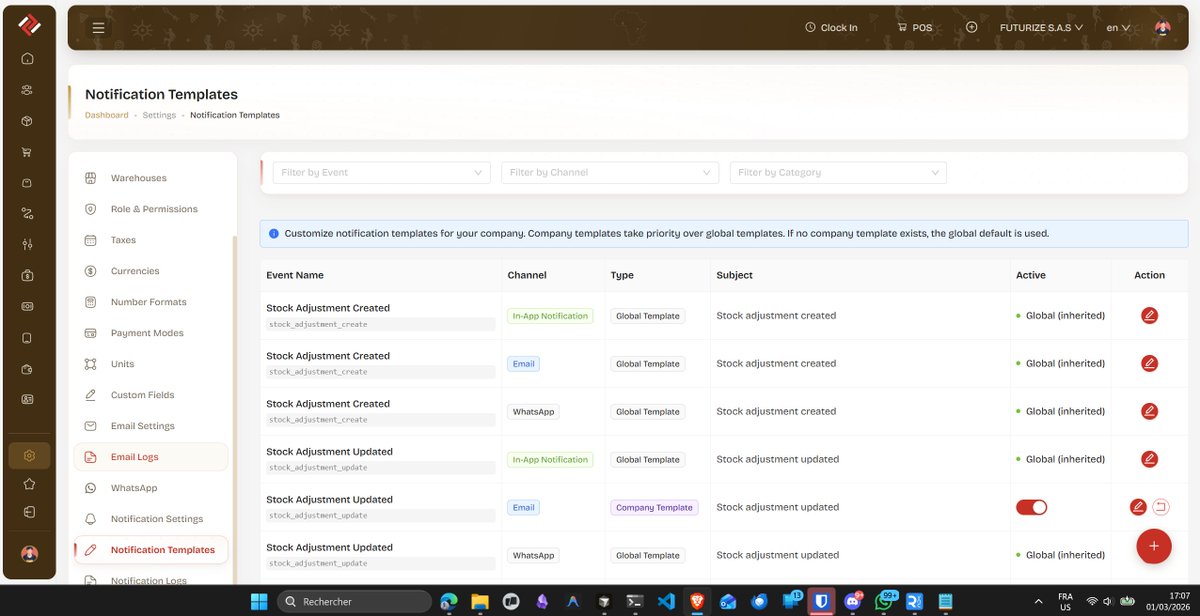The image size is (1200, 616).
Task: Click the app logo at top left
Action: coord(29,25)
